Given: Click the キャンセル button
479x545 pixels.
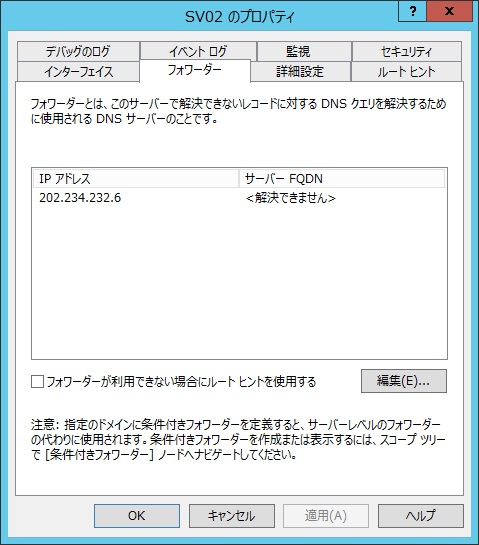Looking at the screenshot, I should tap(232, 516).
